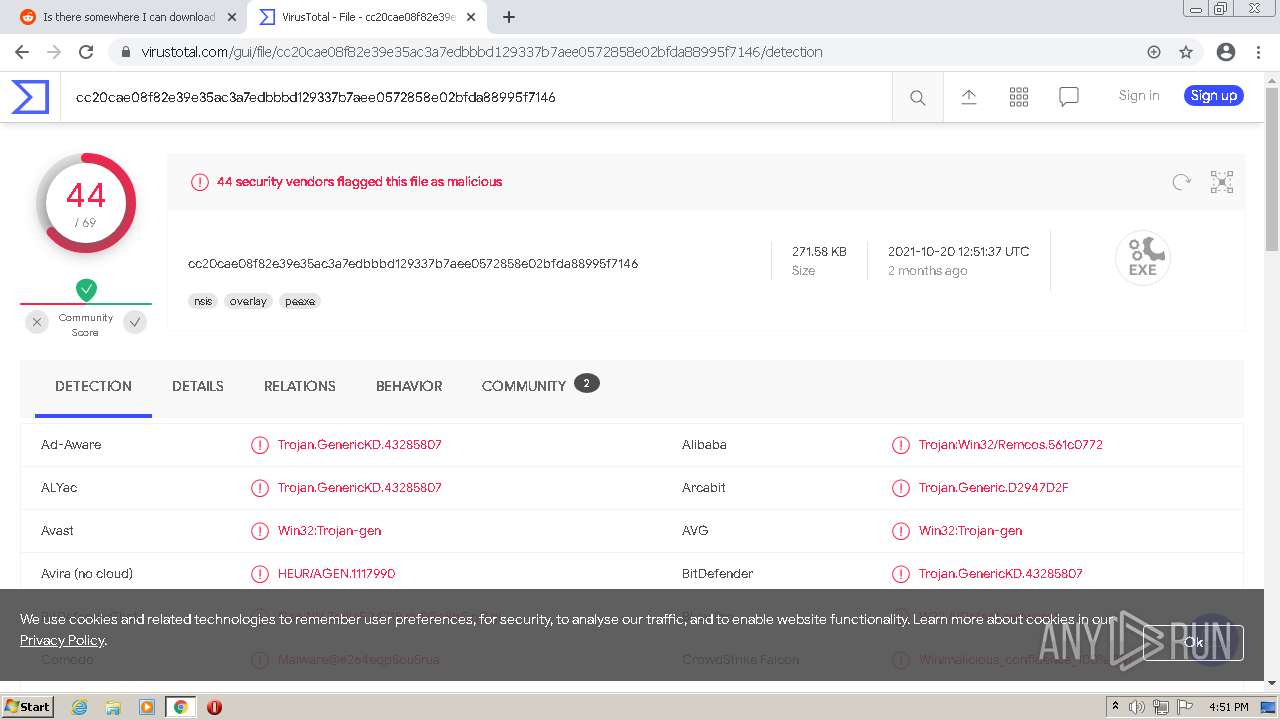This screenshot has height=720, width=1280.
Task: Open the media player taskbar icon
Action: tap(147, 707)
